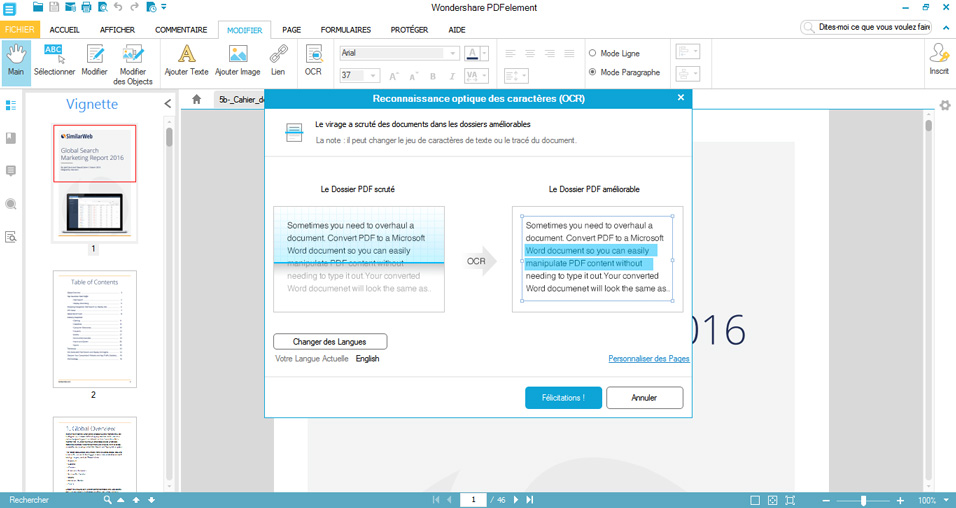
Task: Click the full screen icon in status bar
Action: (790, 500)
